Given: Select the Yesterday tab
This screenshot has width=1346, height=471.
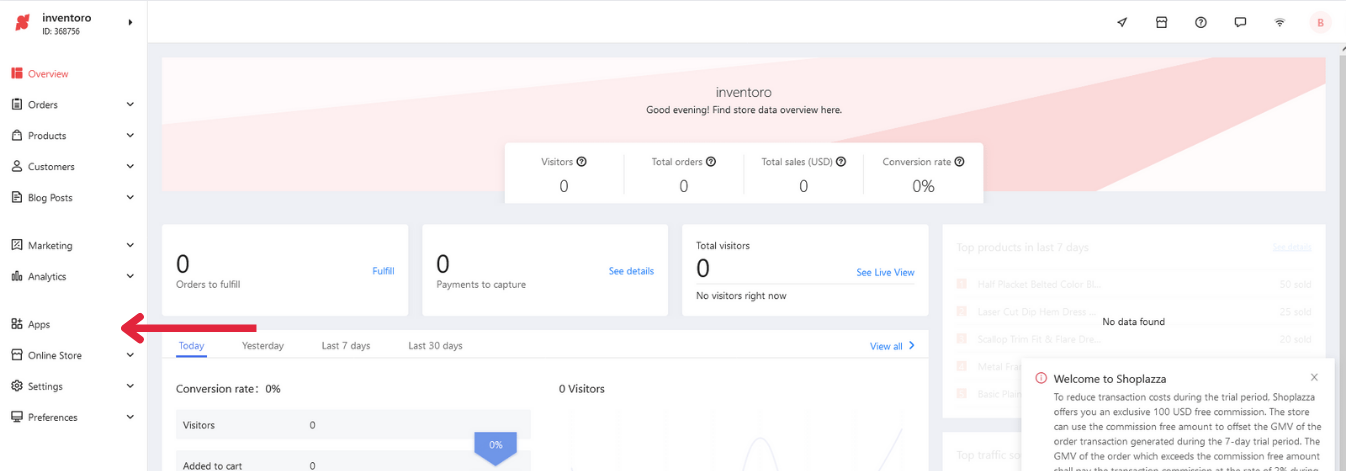Looking at the screenshot, I should [263, 346].
